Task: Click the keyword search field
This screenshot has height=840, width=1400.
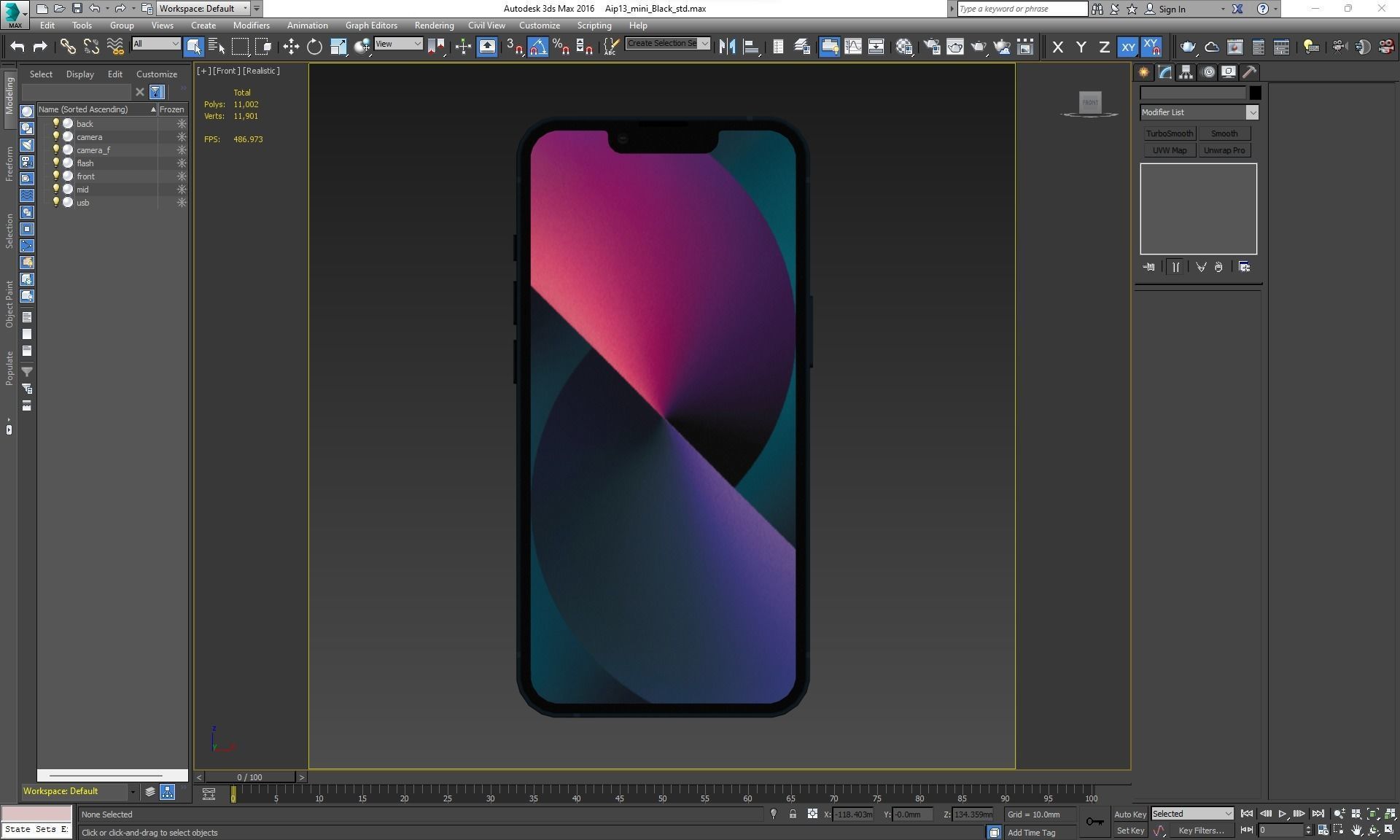Action: (1022, 9)
